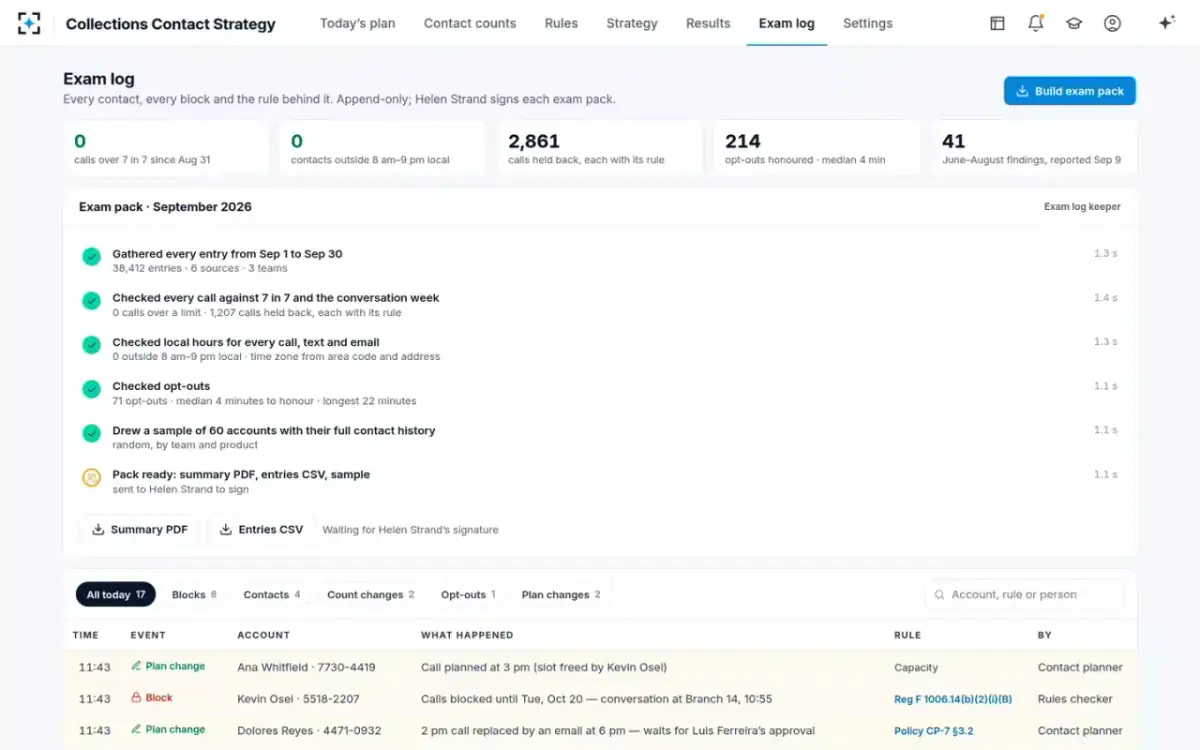Click the check icon beside Checked opt-outs
The height and width of the screenshot is (750, 1200).
91,389
